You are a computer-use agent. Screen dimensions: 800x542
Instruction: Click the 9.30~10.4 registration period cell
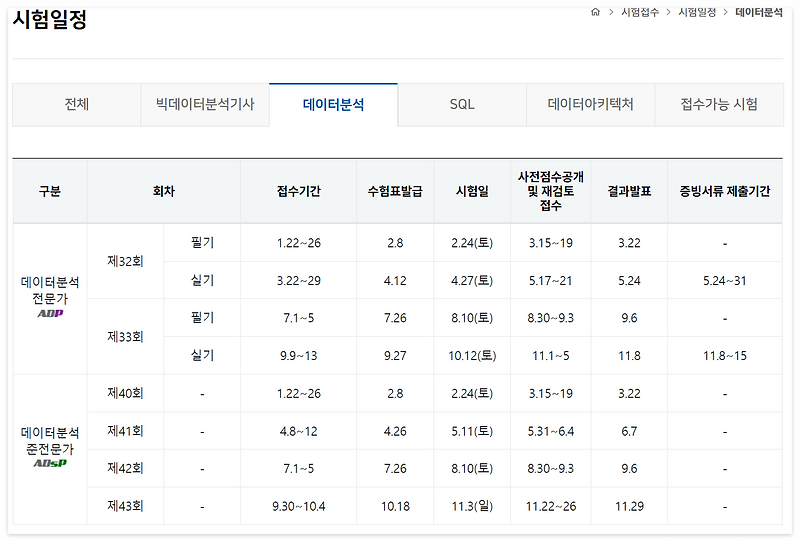pos(298,506)
